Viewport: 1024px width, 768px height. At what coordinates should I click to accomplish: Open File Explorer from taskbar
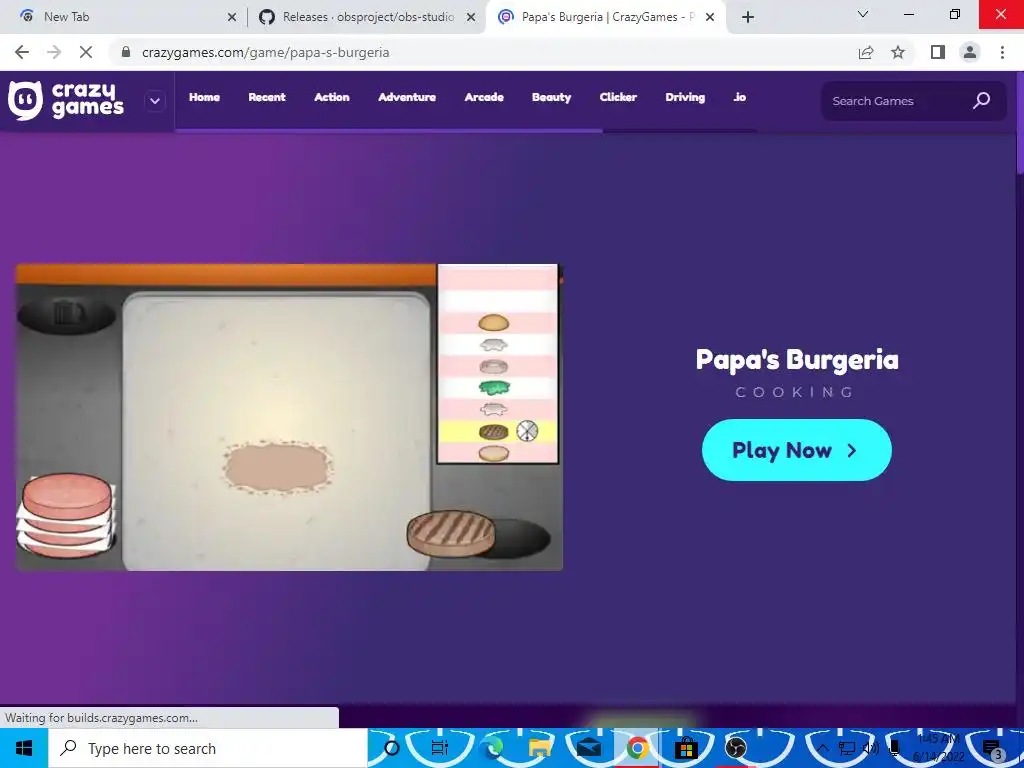tap(540, 748)
